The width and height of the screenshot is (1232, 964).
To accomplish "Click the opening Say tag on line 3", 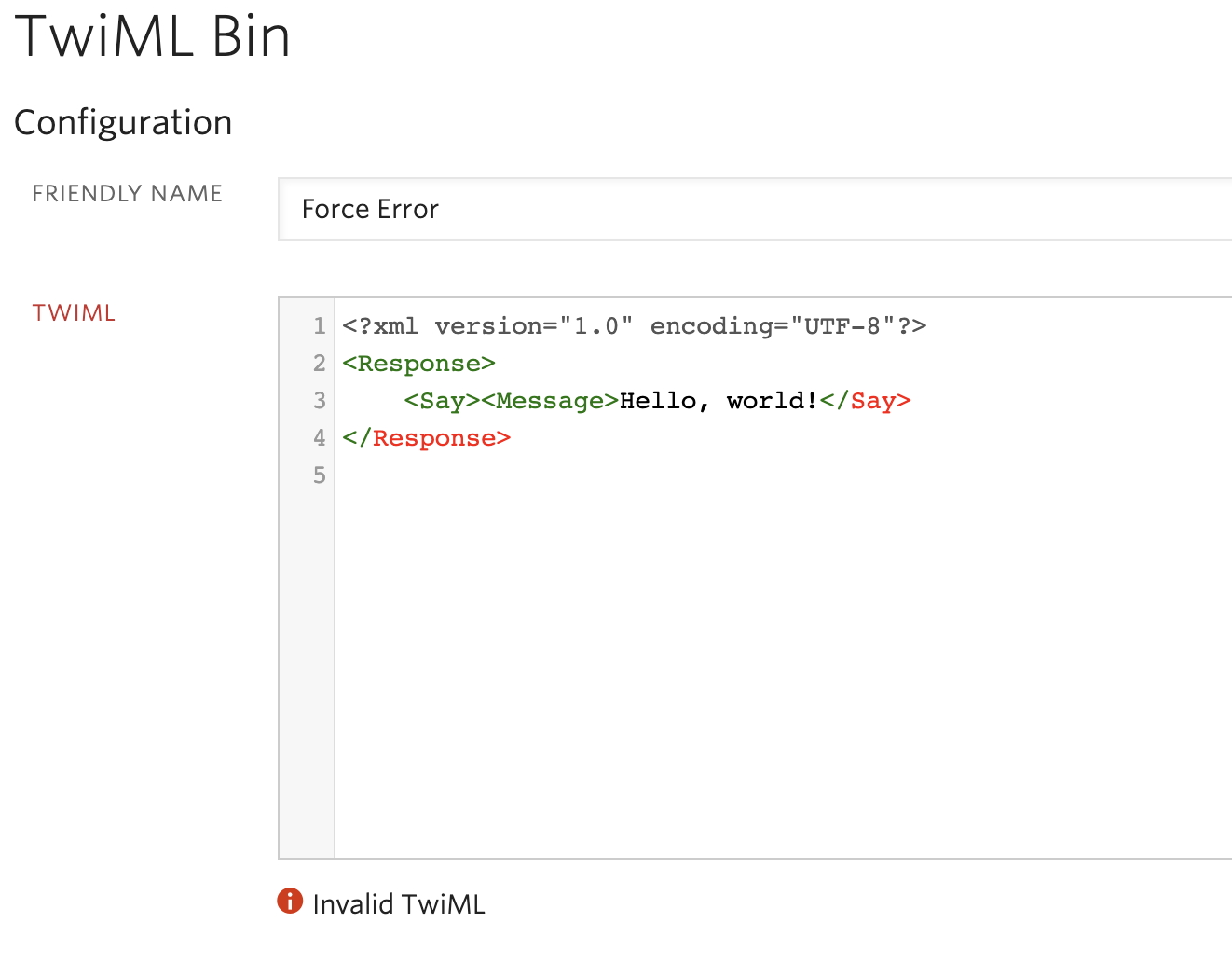I will click(x=442, y=401).
